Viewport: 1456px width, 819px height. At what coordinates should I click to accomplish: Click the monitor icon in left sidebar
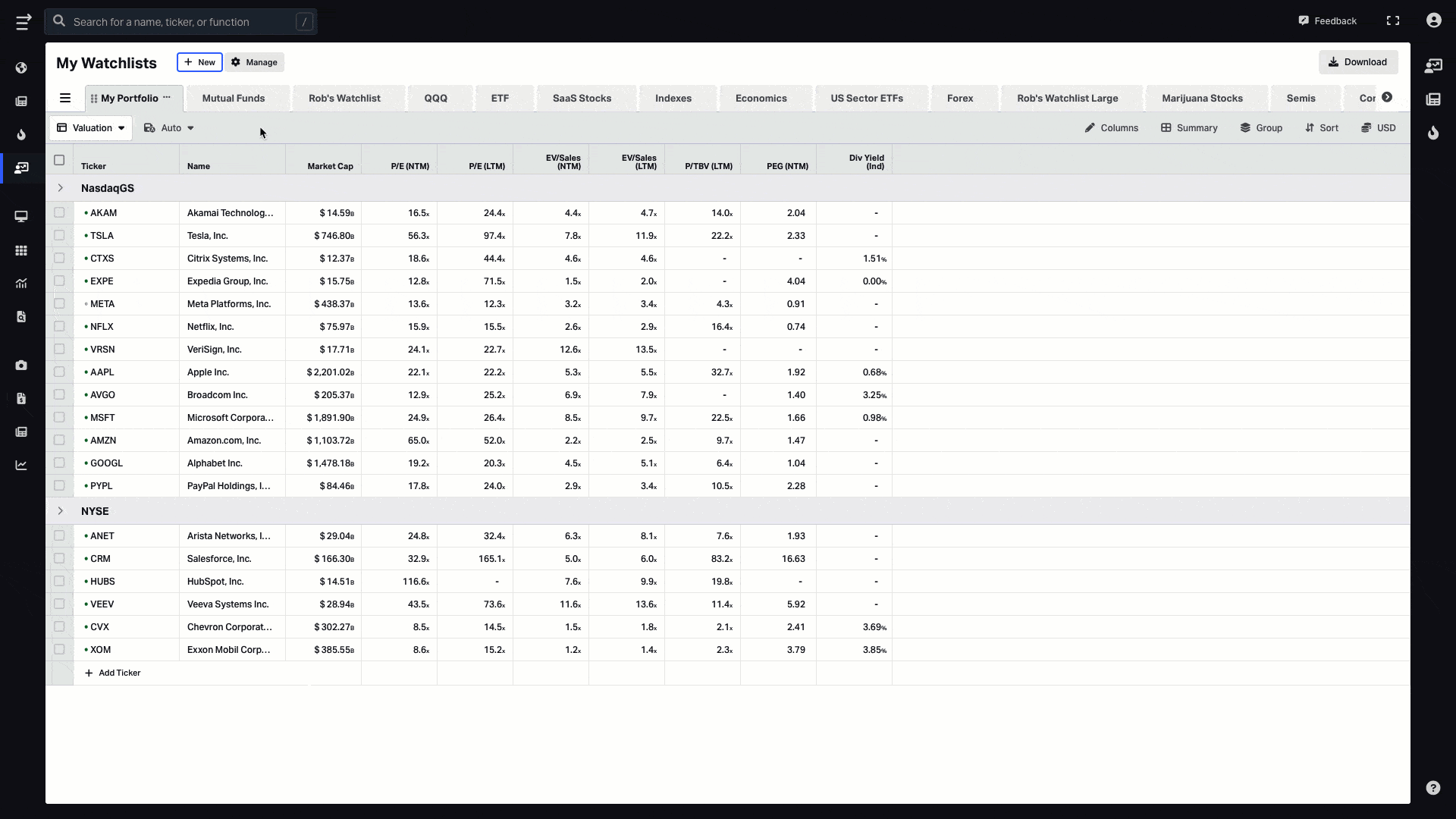[x=21, y=217]
